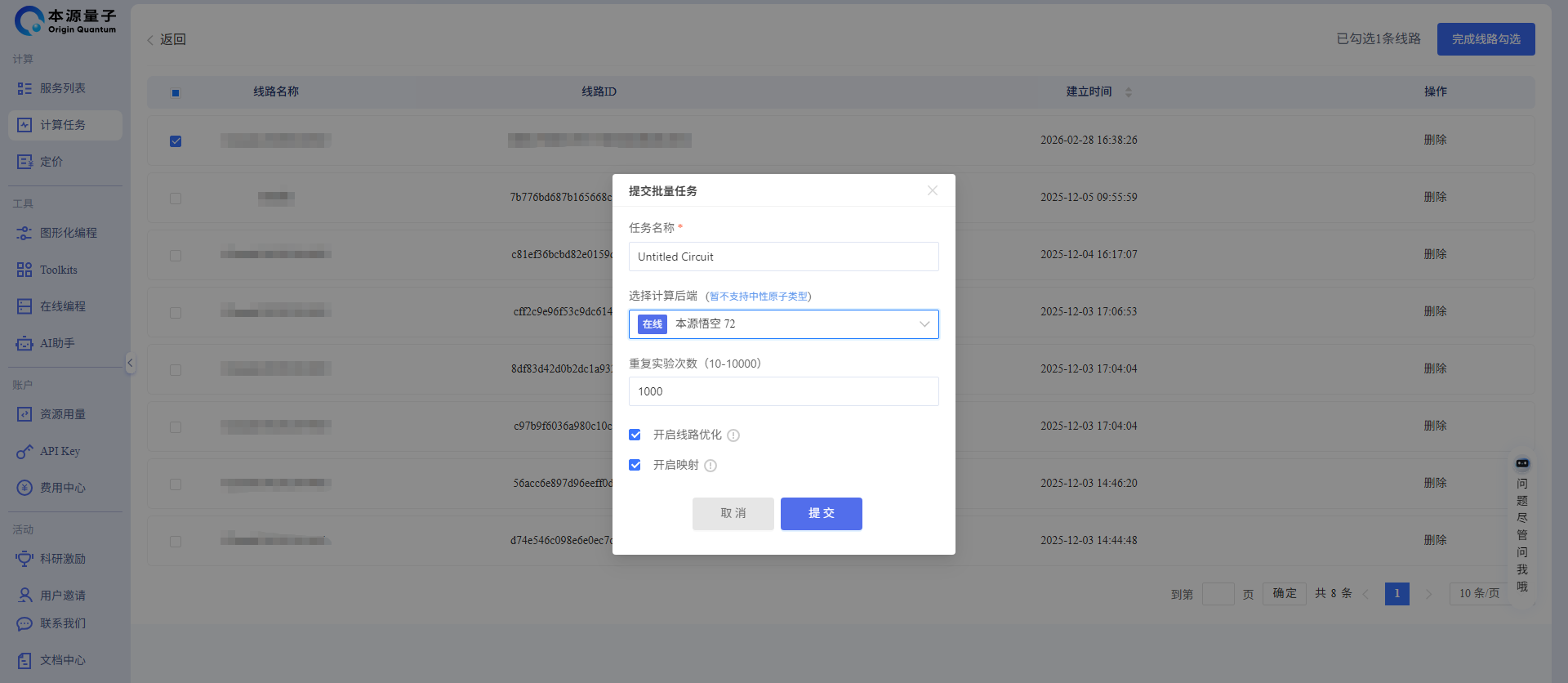Click the 提交 button

pos(821,514)
